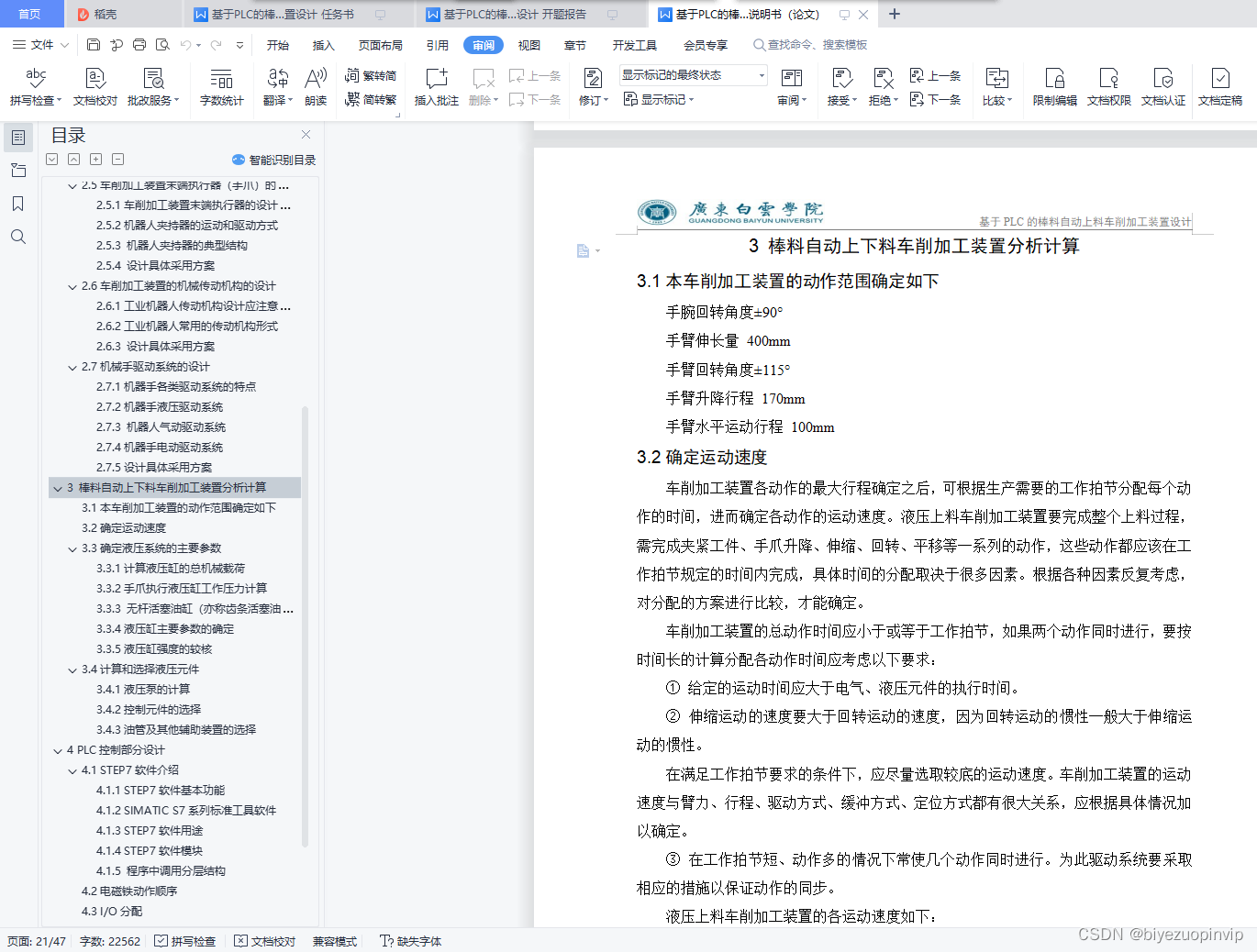Close the 目录 navigation panel
1257x952 pixels.
pyautogui.click(x=306, y=135)
